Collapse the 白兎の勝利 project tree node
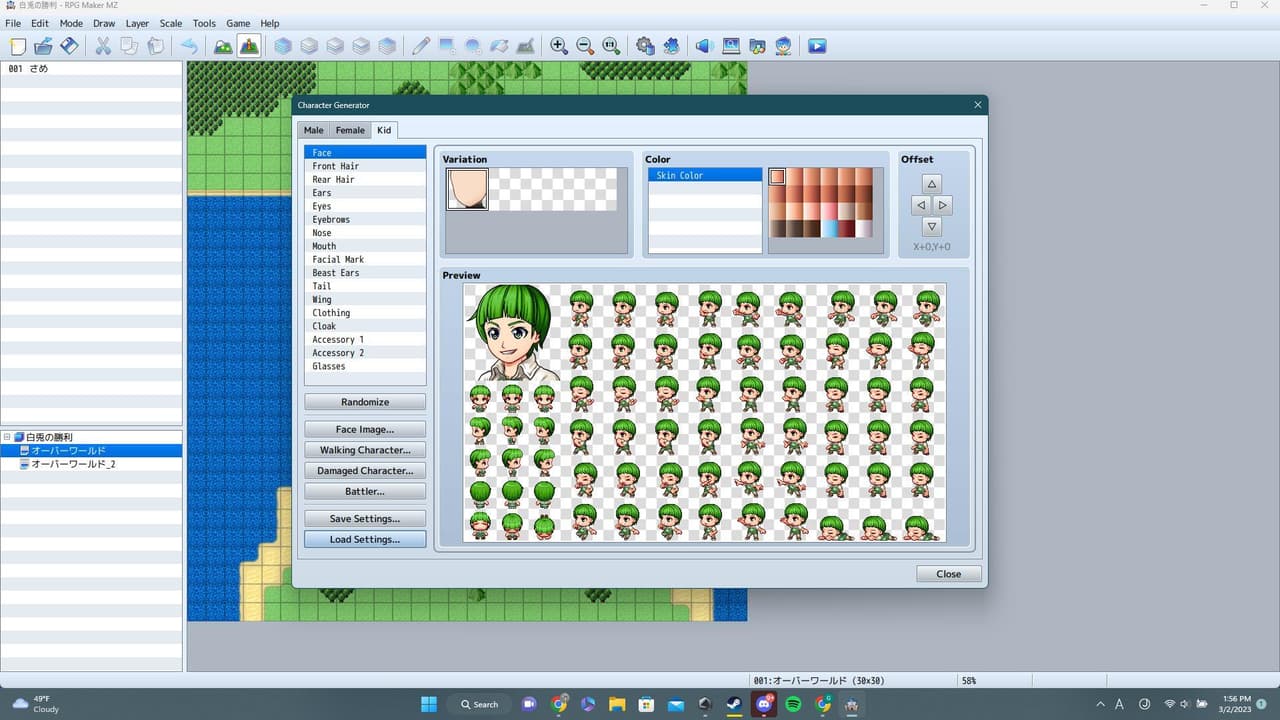 point(7,437)
